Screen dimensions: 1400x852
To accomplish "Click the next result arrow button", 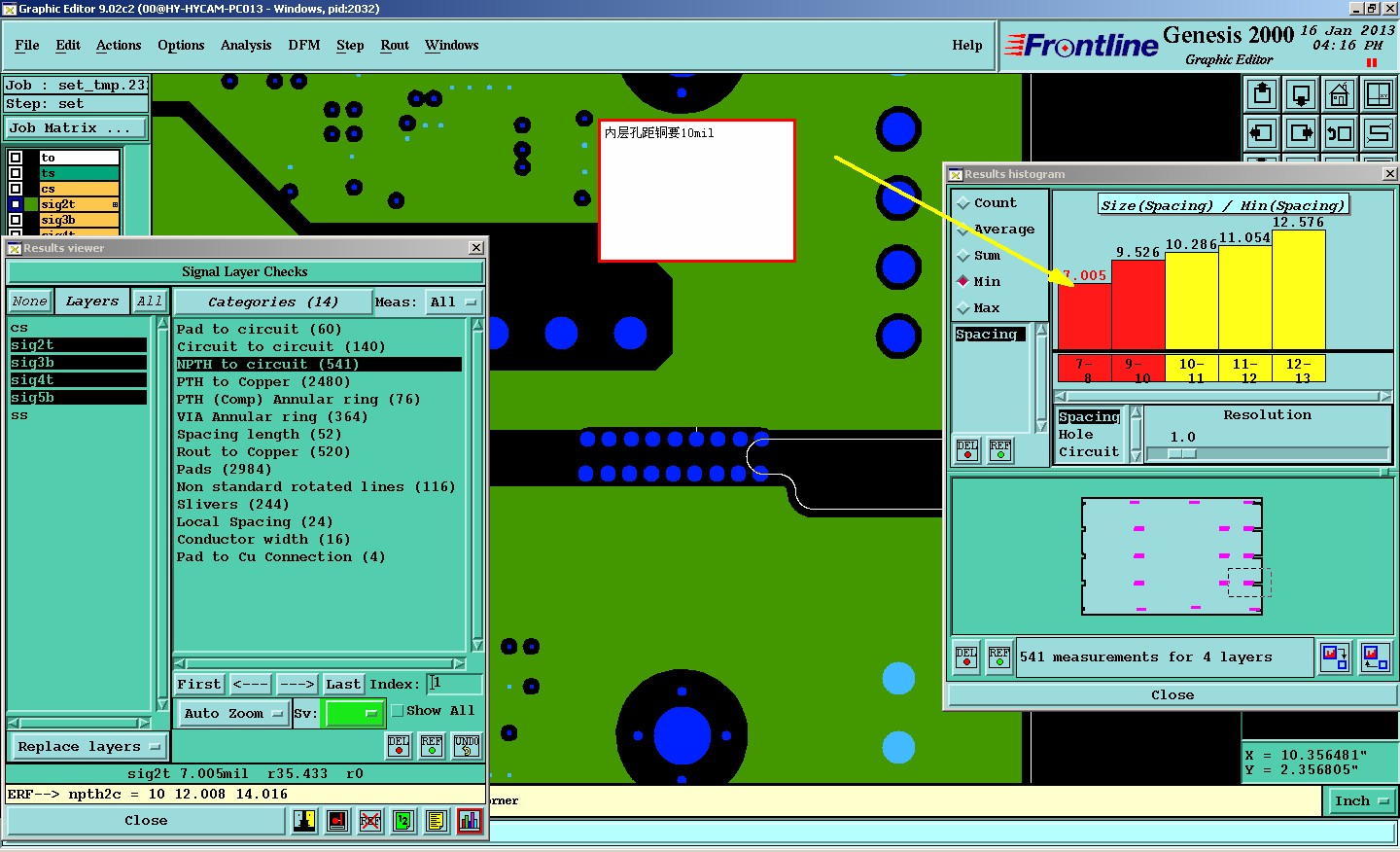I will (x=297, y=685).
